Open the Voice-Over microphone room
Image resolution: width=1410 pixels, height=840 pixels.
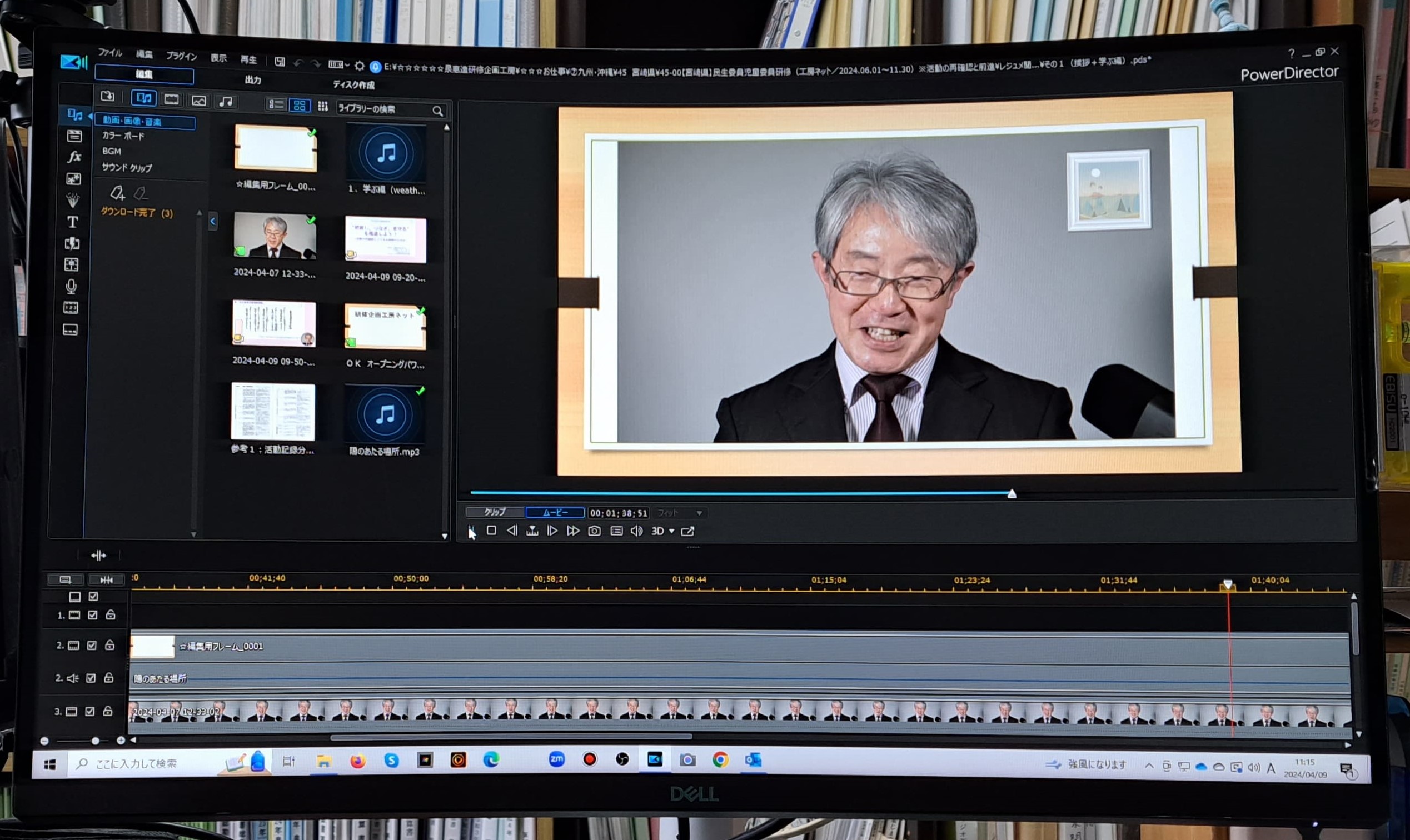point(71,286)
